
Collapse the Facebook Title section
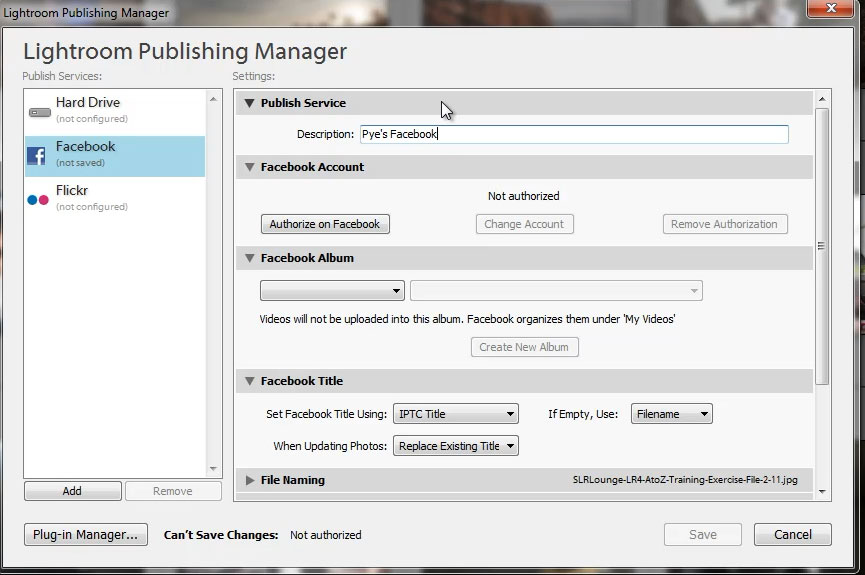(249, 381)
